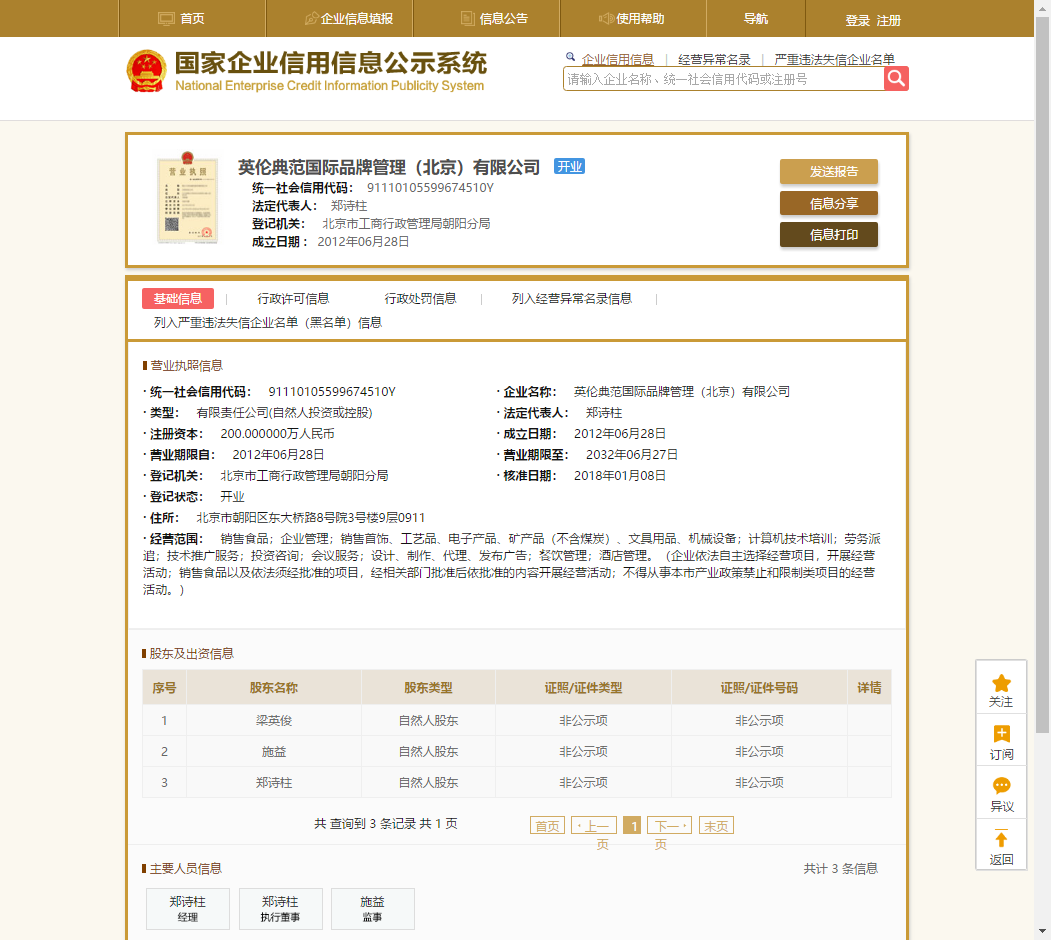Click the 经营异常名录 link above search
1051x940 pixels.
pyautogui.click(x=713, y=60)
